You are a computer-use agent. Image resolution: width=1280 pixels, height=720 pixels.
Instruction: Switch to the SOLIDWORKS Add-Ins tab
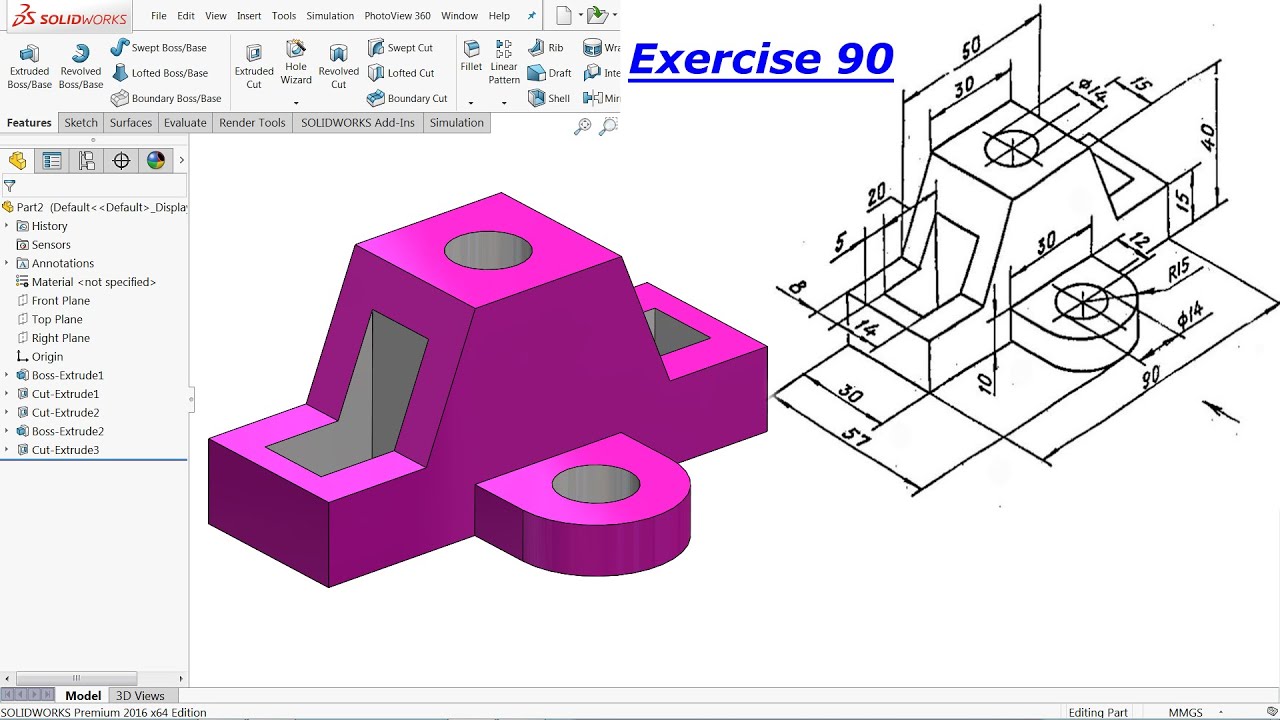358,123
